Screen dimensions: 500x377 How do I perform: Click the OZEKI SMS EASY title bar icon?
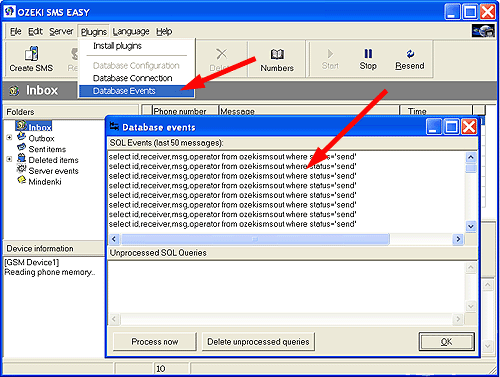(10, 12)
